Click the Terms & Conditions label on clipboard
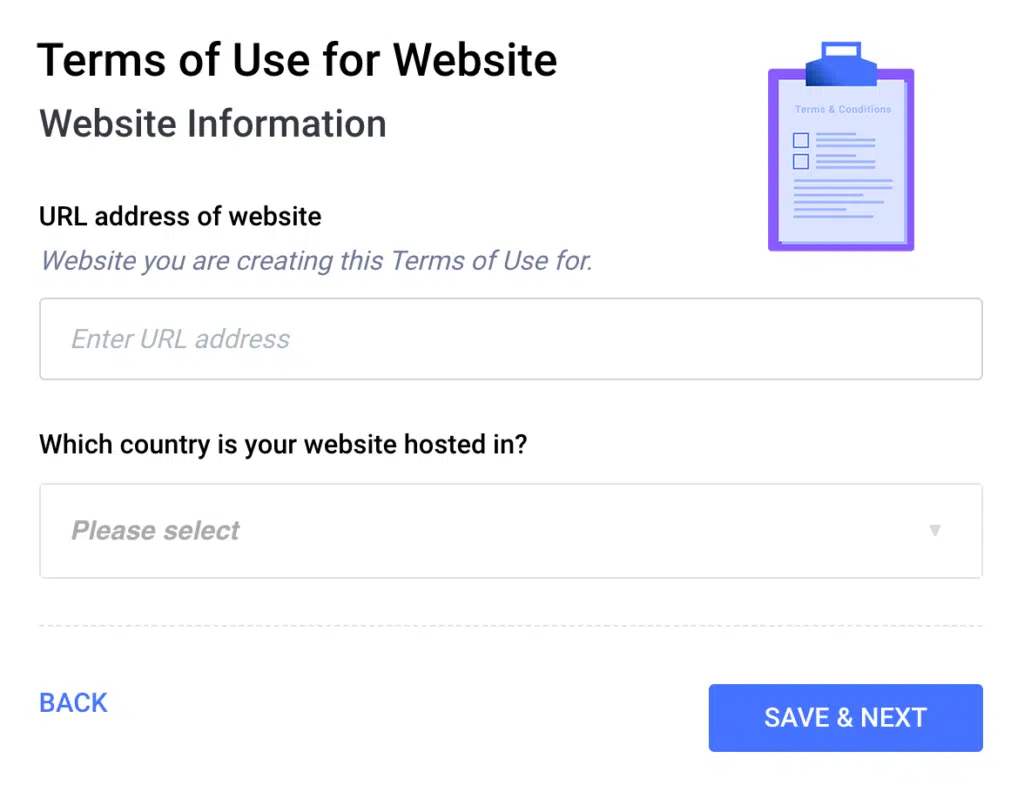The height and width of the screenshot is (785, 1024). click(843, 108)
